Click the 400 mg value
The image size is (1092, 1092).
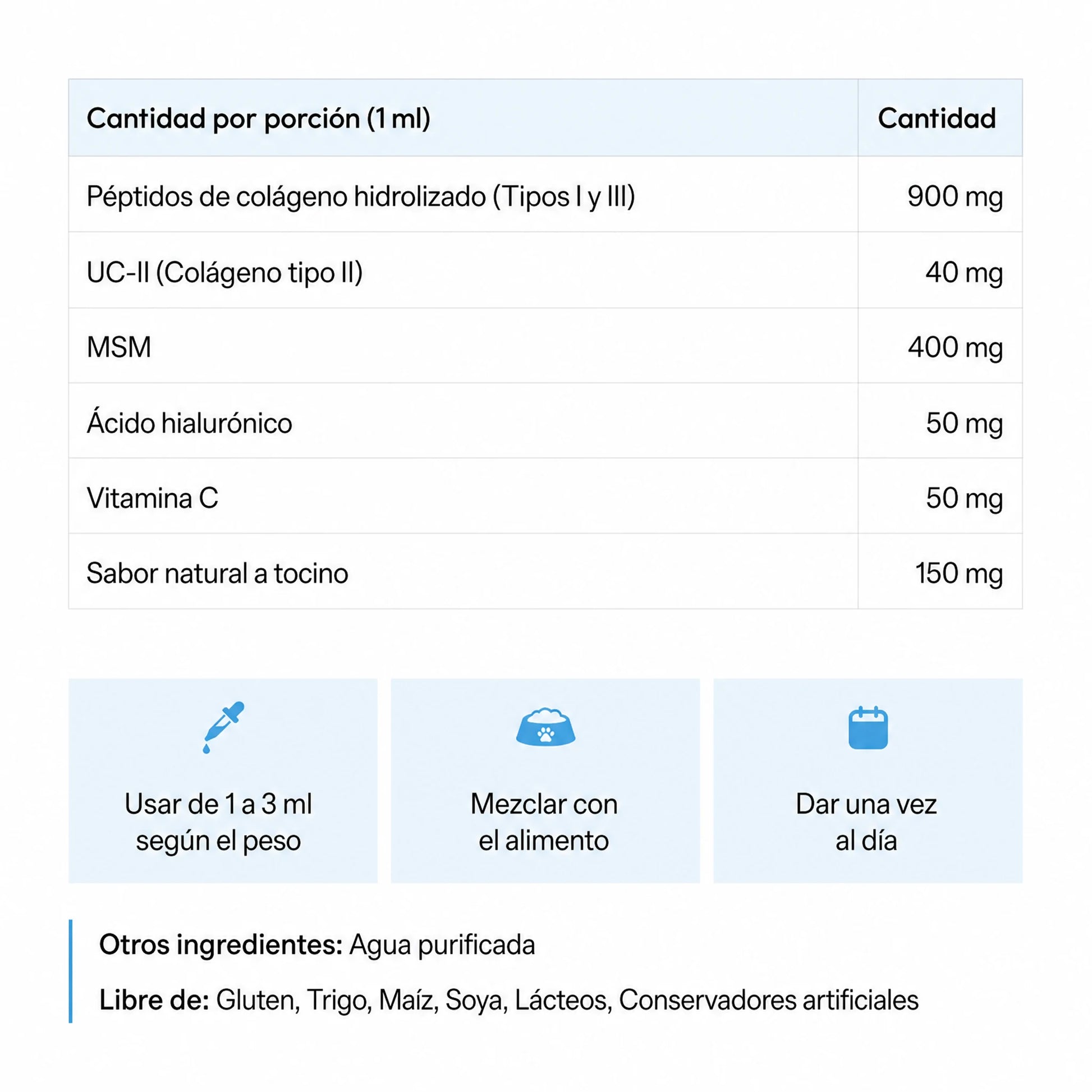click(x=955, y=347)
